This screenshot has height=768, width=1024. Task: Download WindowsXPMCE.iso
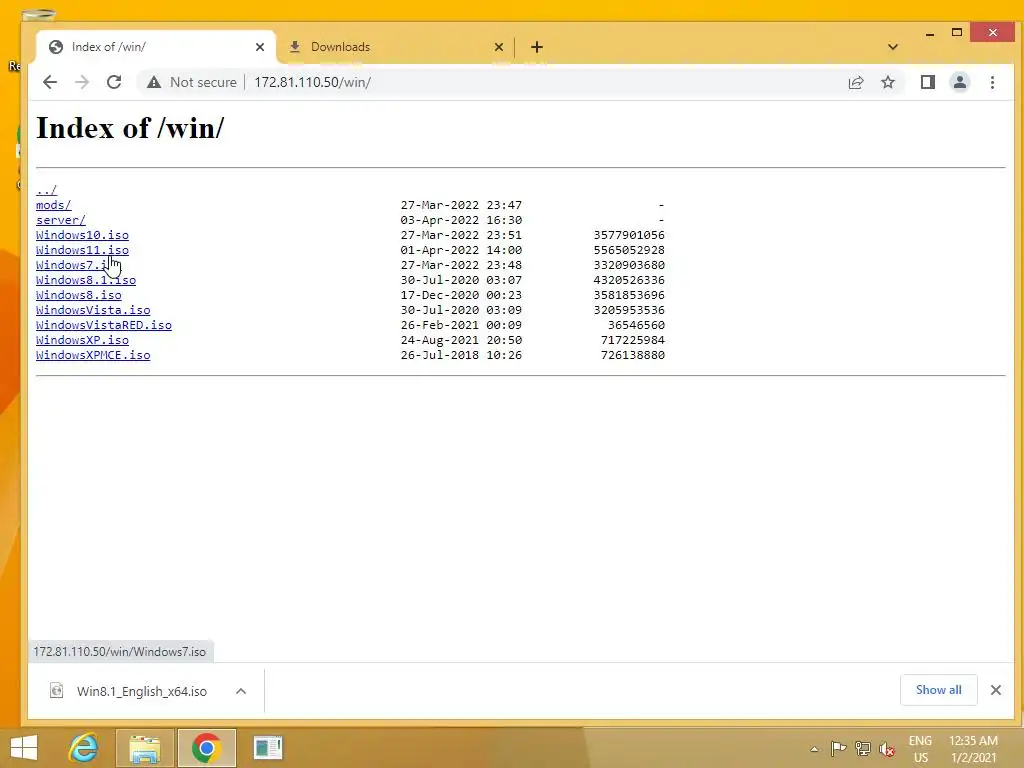93,355
